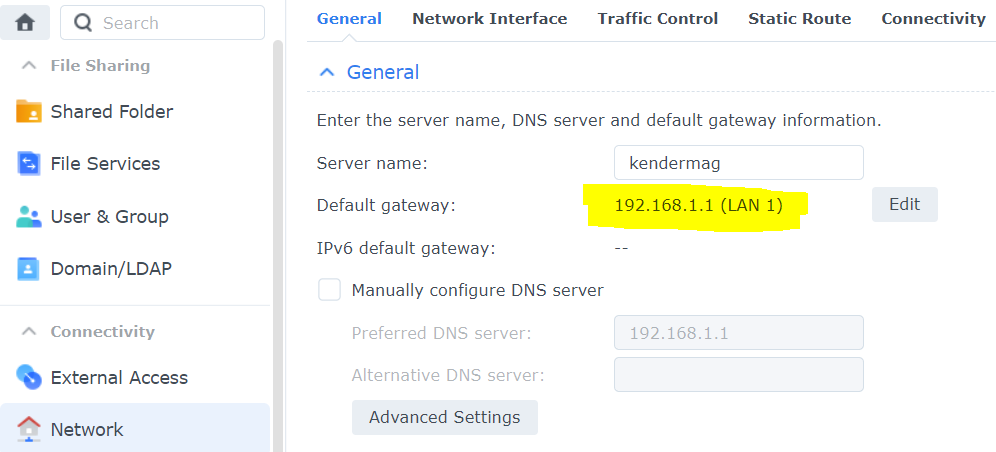This screenshot has height=452, width=996.
Task: Select the Network house icon
Action: coord(29,429)
